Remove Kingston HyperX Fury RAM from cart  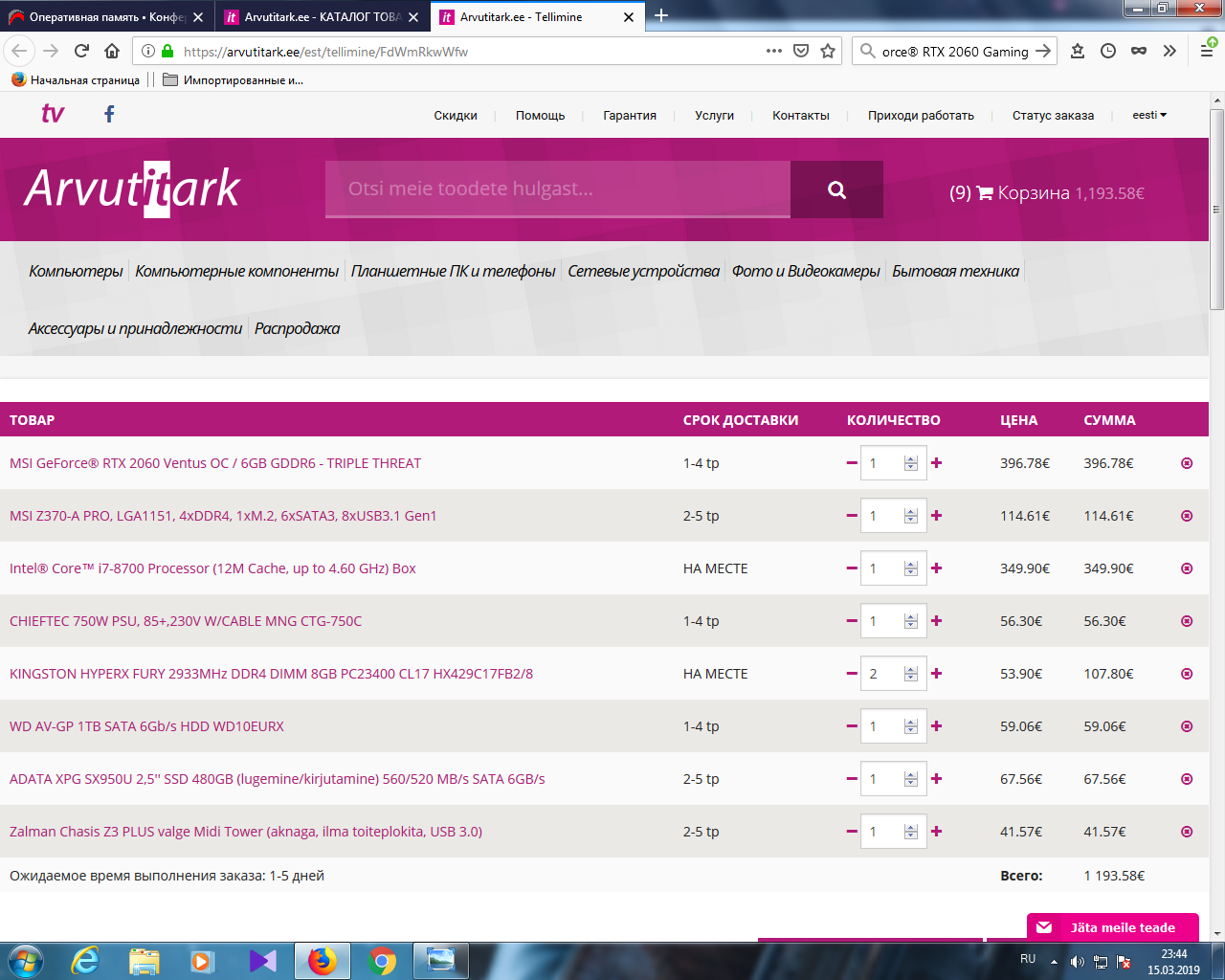click(x=1187, y=674)
